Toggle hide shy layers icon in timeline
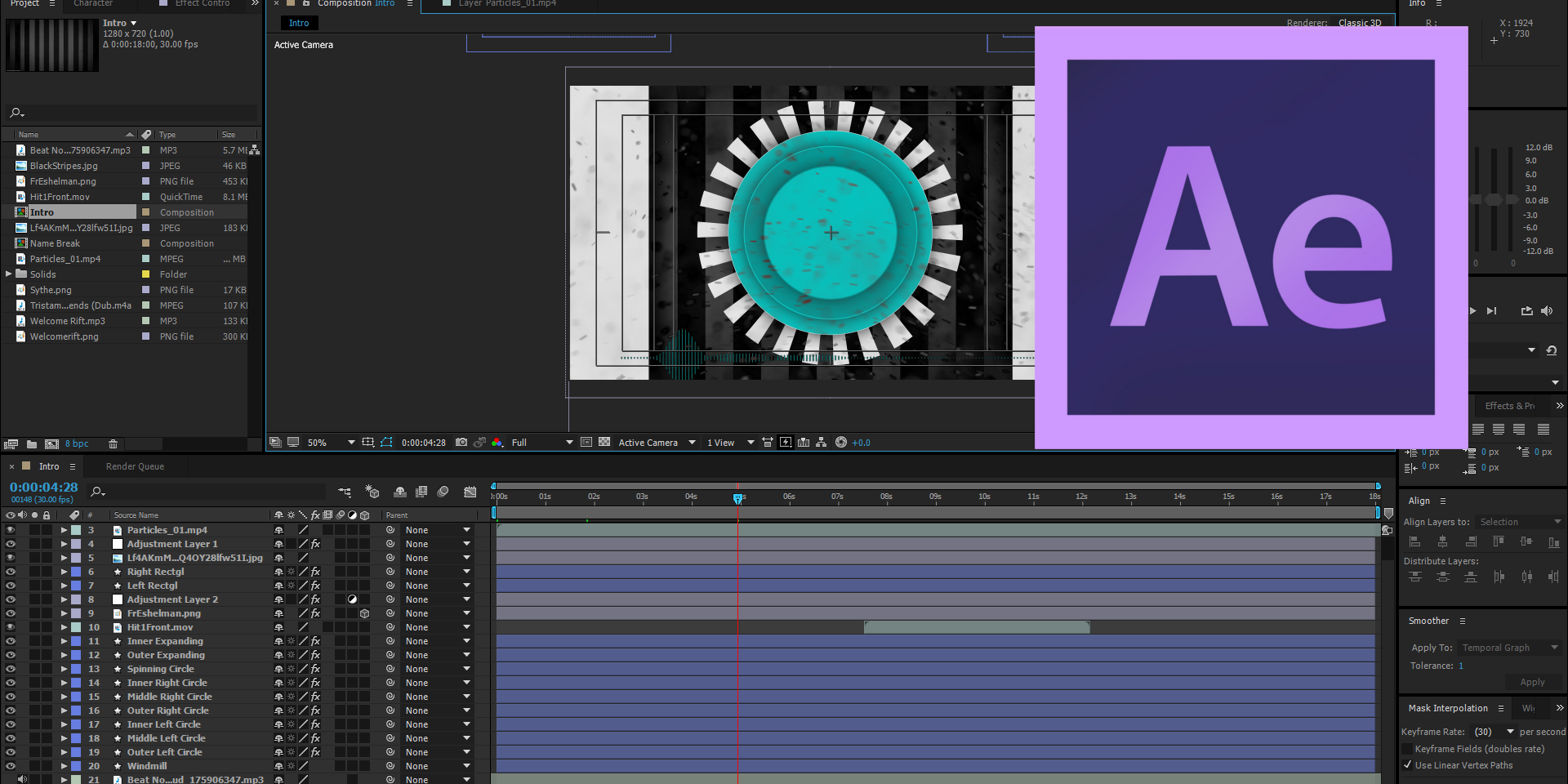This screenshot has width=1568, height=784. (x=400, y=492)
